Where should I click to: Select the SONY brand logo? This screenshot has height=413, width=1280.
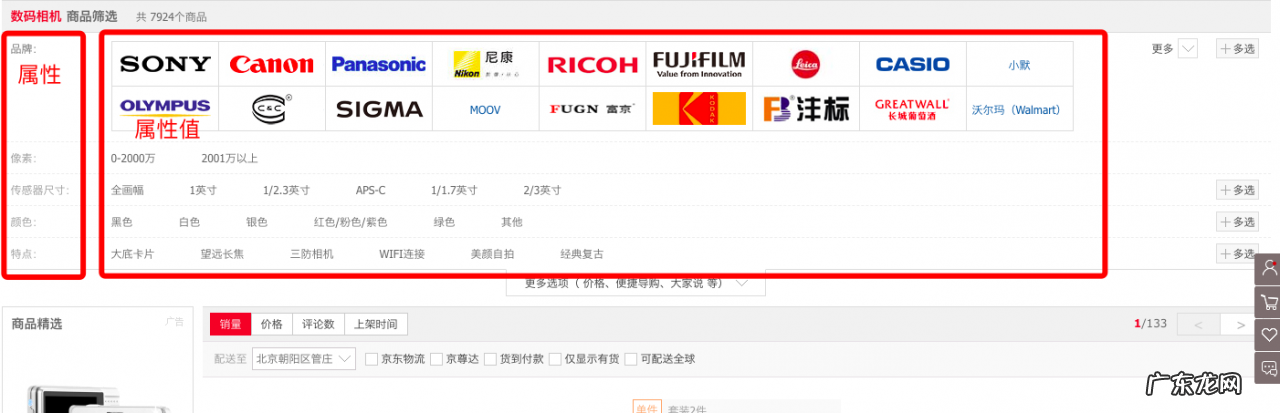[x=165, y=64]
